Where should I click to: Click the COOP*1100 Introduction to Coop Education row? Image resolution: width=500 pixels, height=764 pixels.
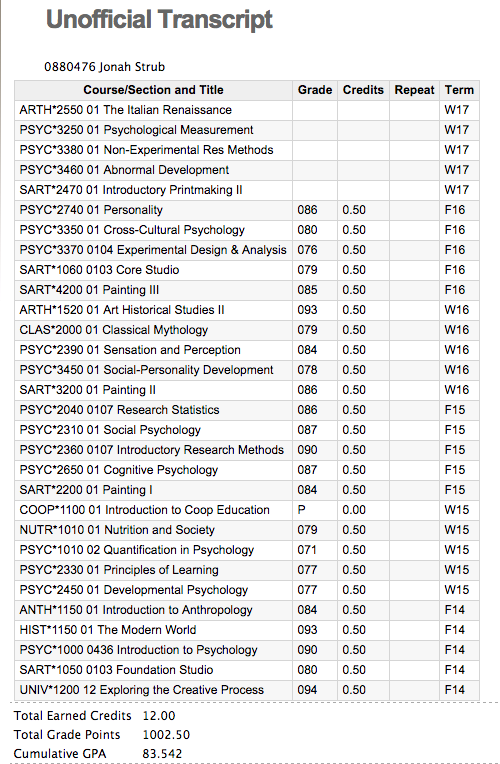click(247, 510)
